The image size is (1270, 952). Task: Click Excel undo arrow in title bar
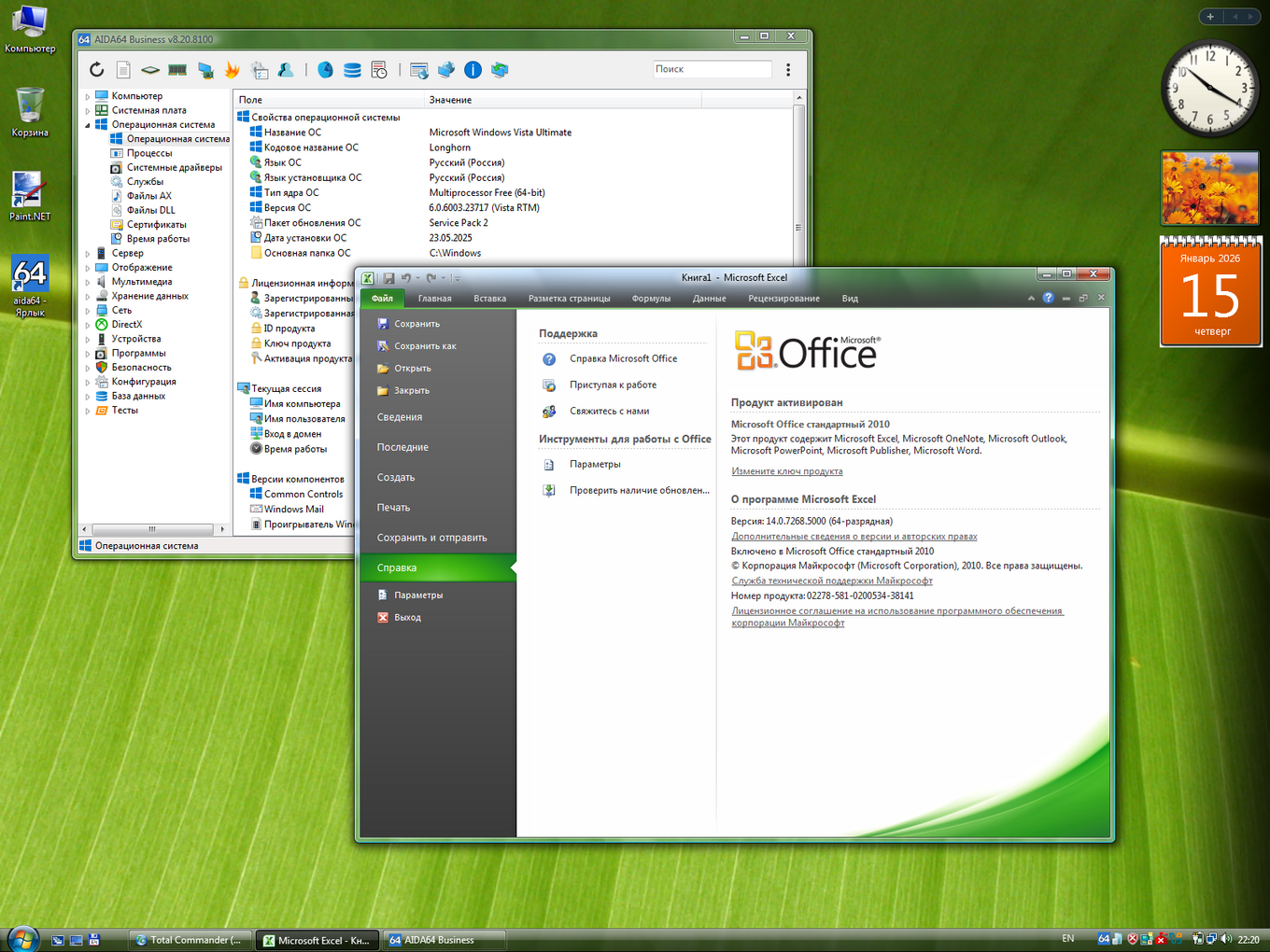click(x=405, y=278)
